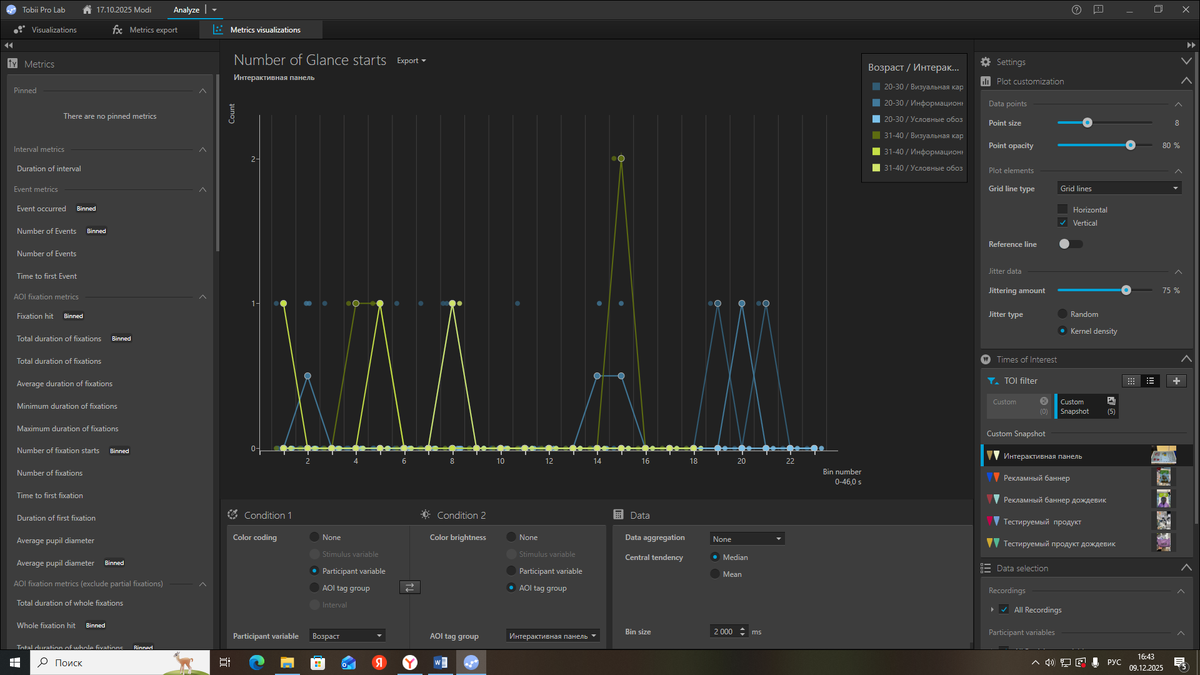Select Participant variable for Color brightness
This screenshot has height=675, width=1200.
pyautogui.click(x=512, y=571)
